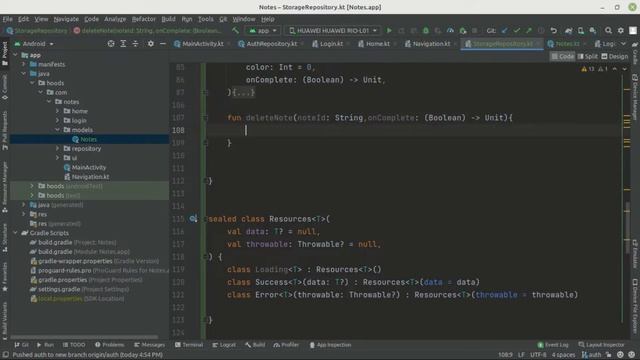The width and height of the screenshot is (640, 360).
Task: Expand the login package
Action: pos(58,120)
